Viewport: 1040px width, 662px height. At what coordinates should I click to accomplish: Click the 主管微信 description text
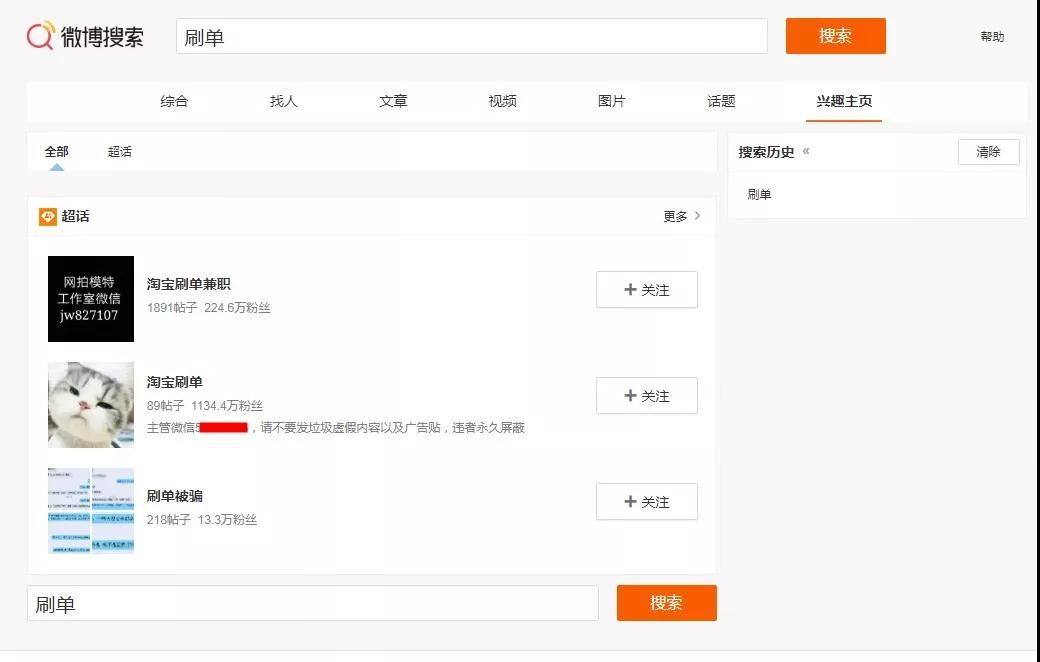pos(336,428)
